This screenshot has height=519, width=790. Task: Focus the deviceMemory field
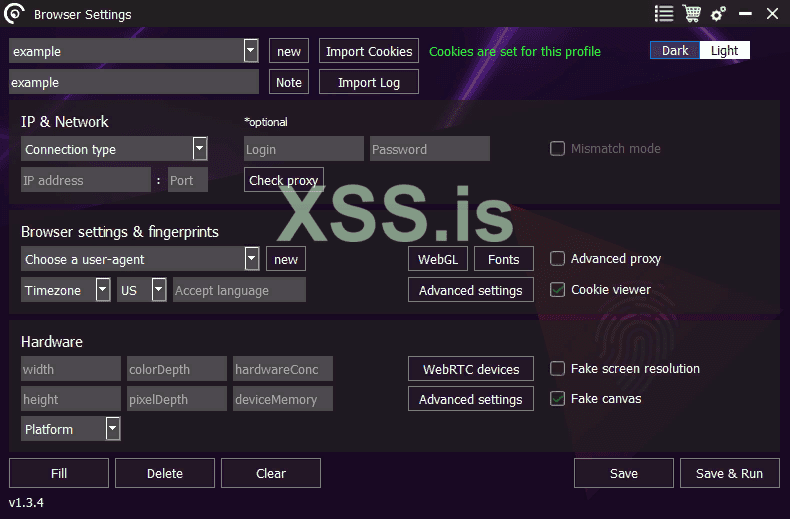click(283, 399)
